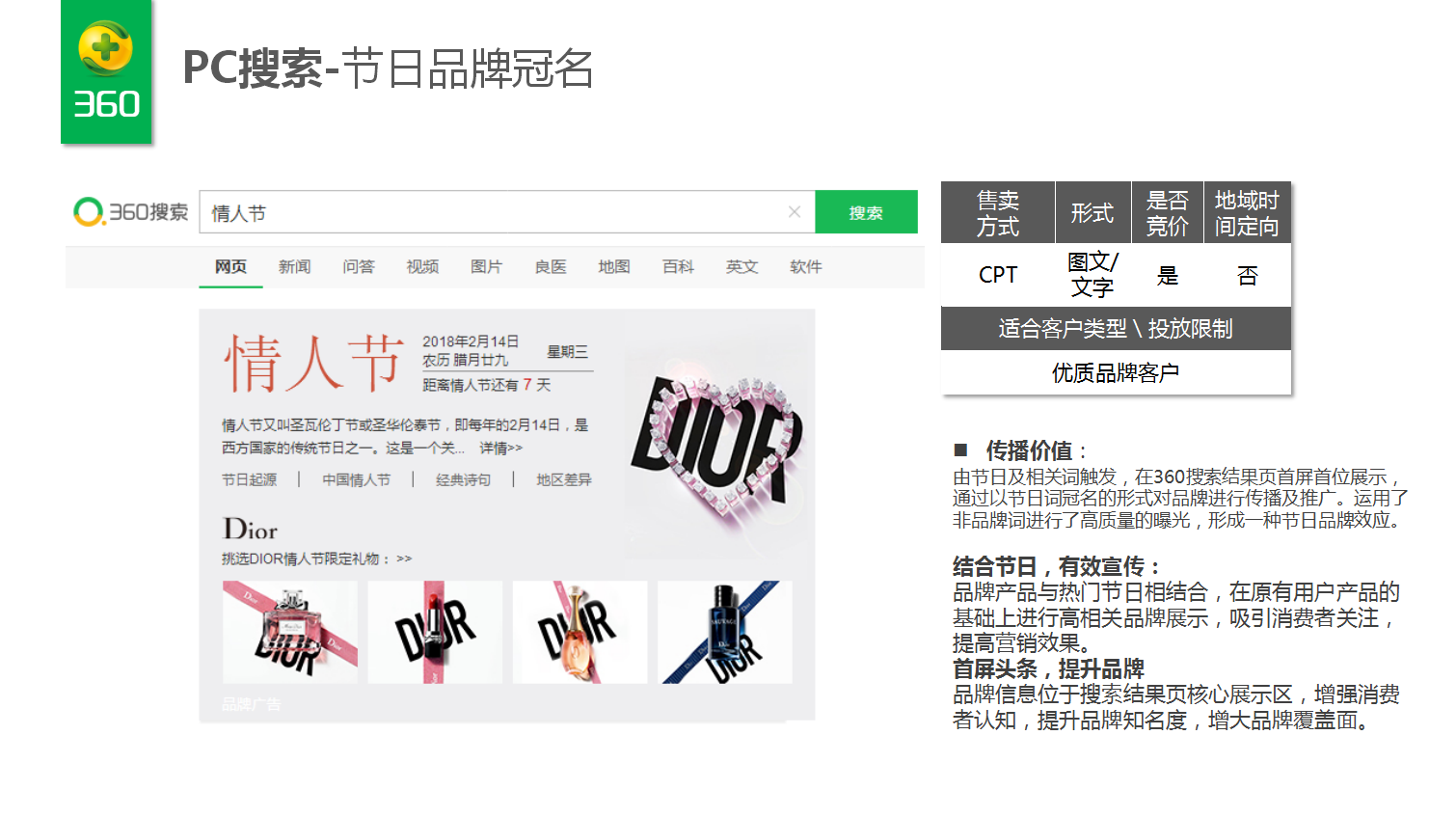1456x817 pixels.
Task: Click the 优质品牌客户 cell
Action: (1116, 372)
